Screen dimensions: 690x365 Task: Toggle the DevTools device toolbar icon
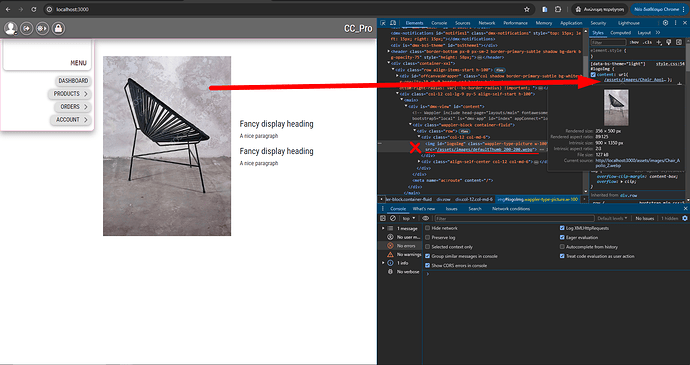[393, 23]
